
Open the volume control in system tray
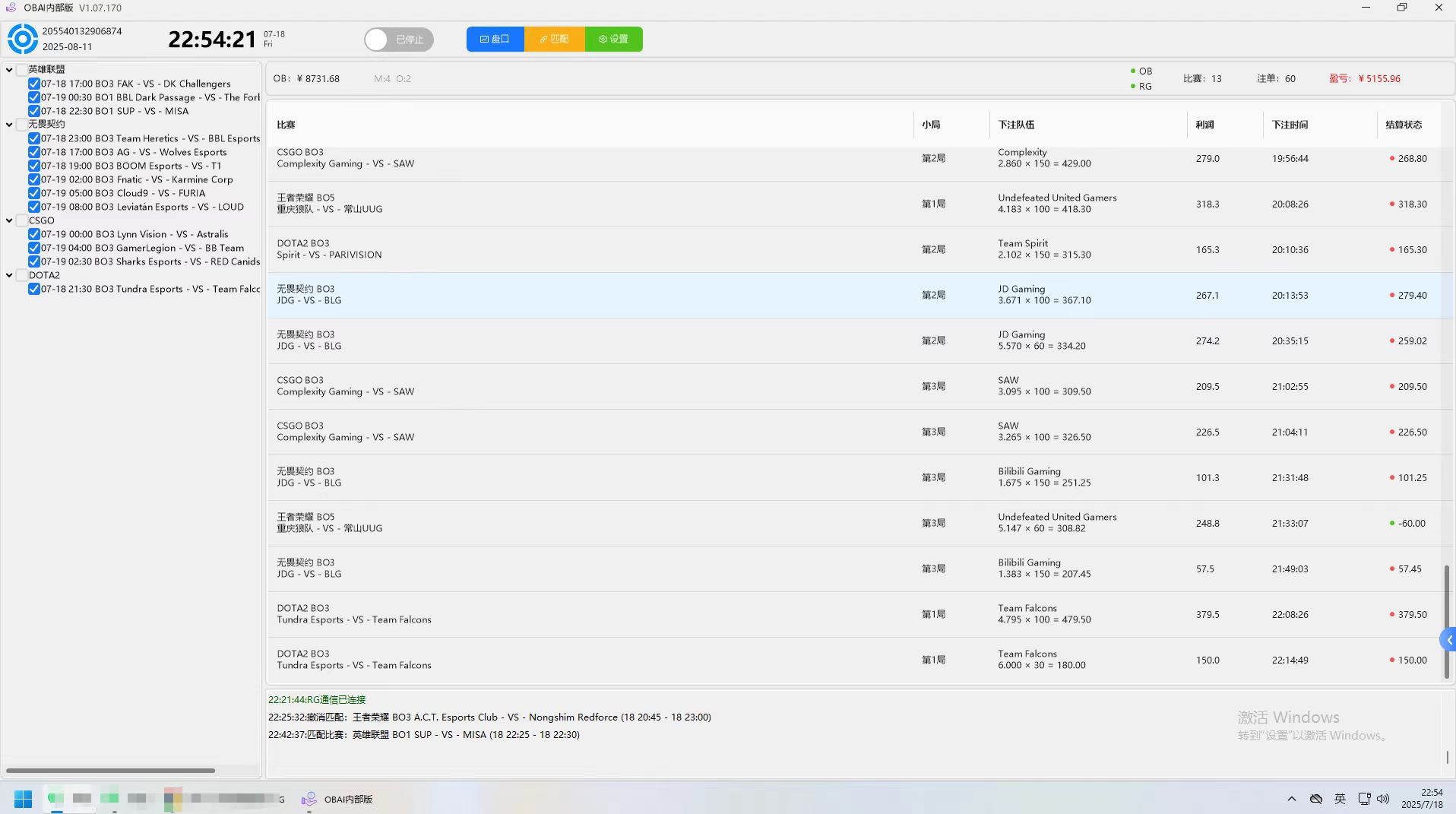coord(1383,799)
